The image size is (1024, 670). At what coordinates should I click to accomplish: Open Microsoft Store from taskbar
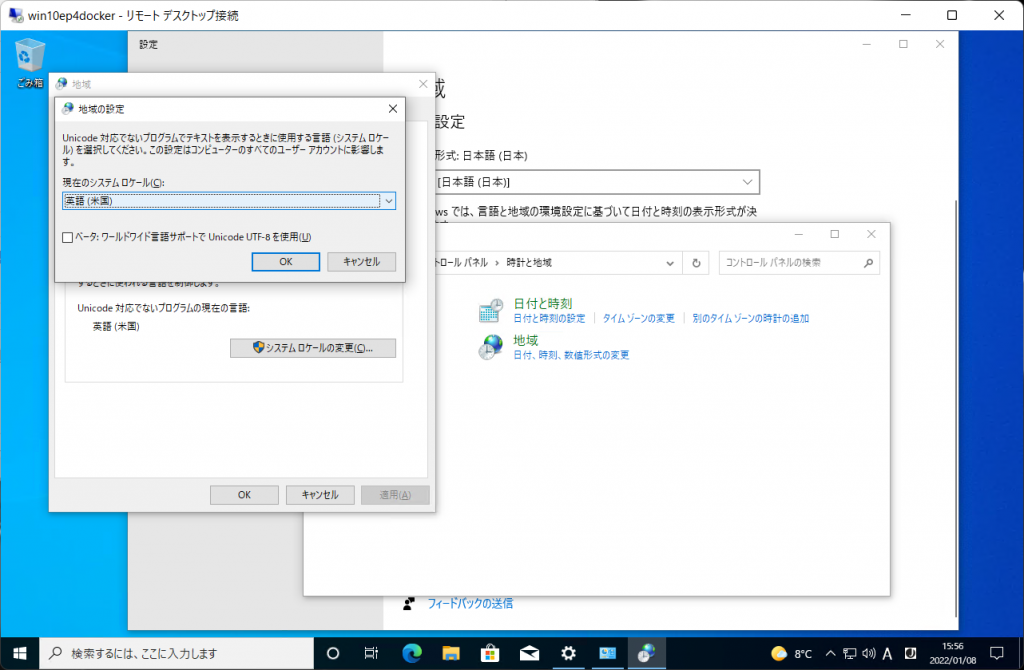(490, 653)
